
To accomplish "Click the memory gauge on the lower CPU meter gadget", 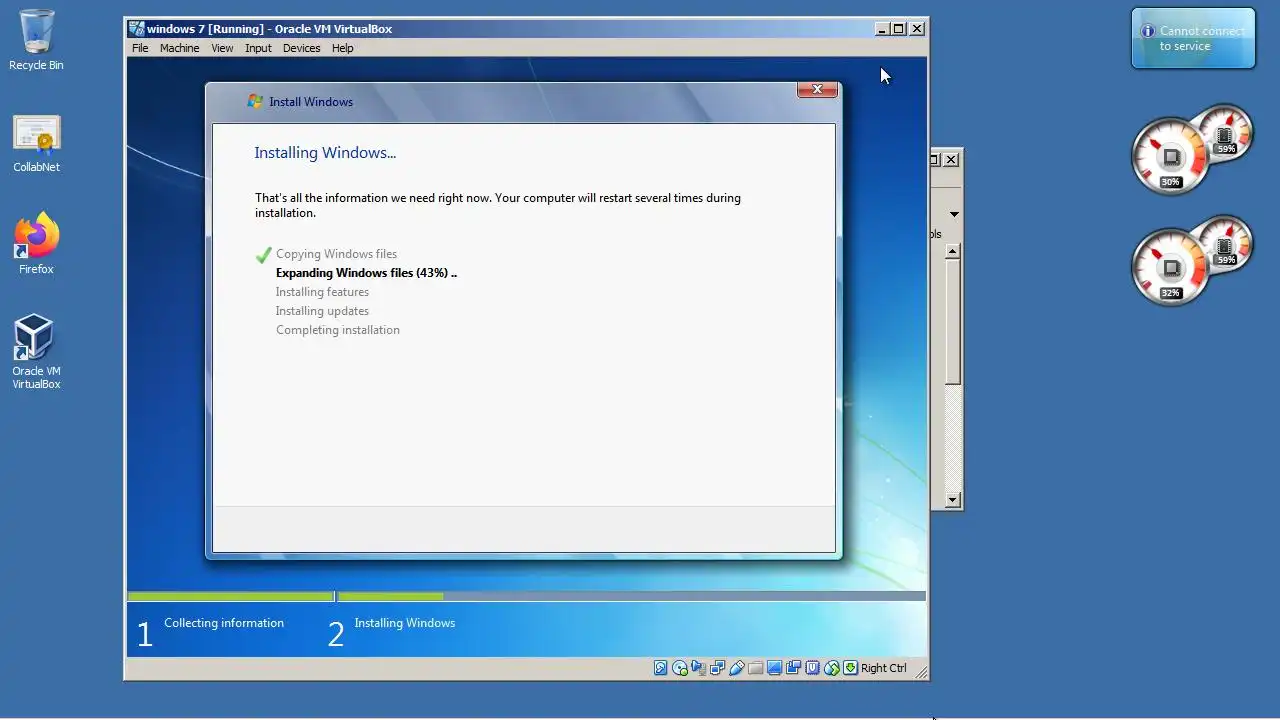I will click(x=1227, y=242).
